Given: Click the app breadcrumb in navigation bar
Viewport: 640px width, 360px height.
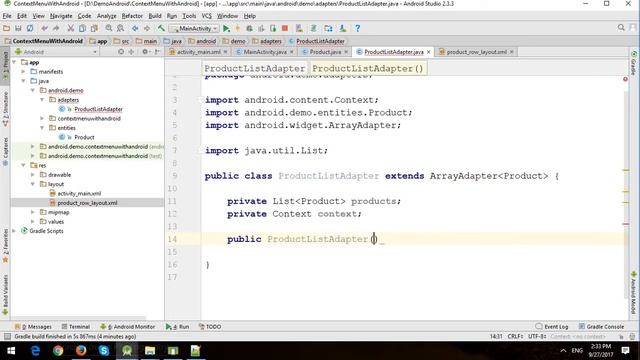Looking at the screenshot, I should [98, 41].
